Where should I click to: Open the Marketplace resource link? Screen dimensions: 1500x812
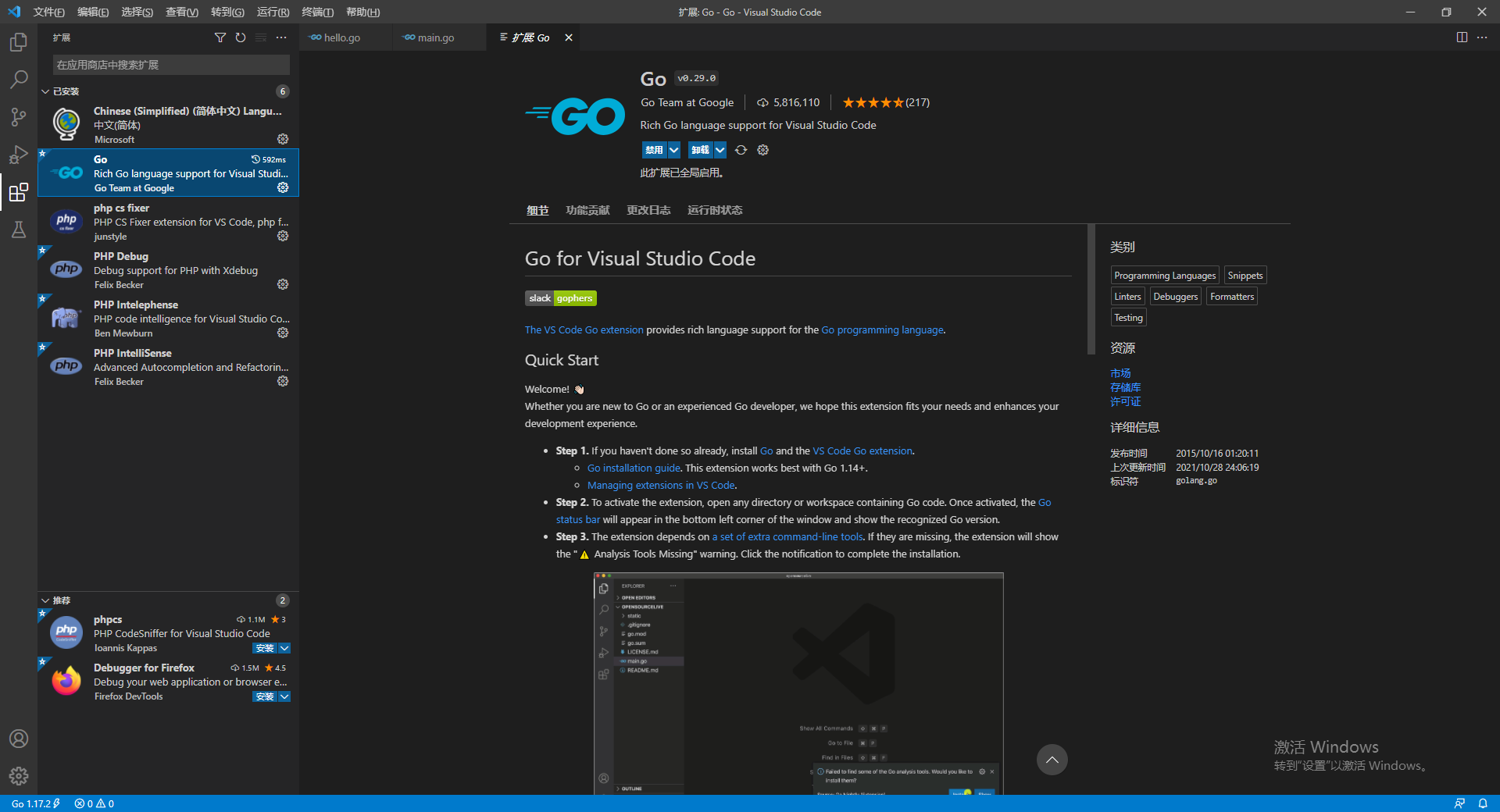pos(1120,373)
